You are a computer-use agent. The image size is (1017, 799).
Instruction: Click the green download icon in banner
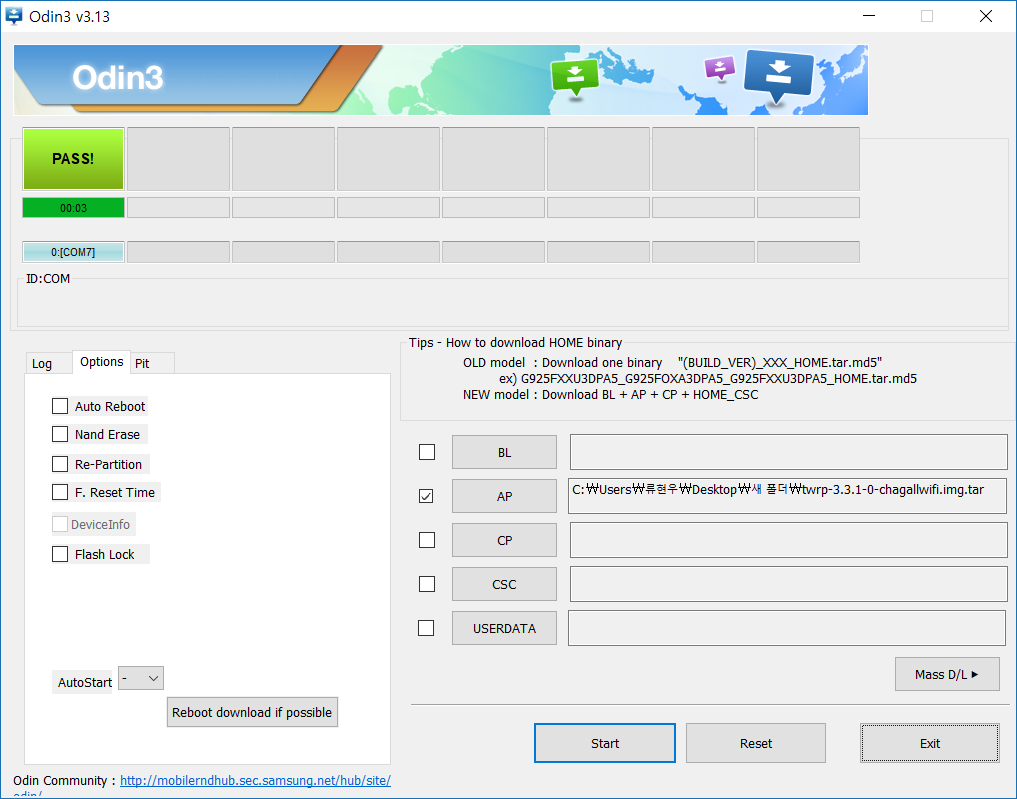click(575, 77)
